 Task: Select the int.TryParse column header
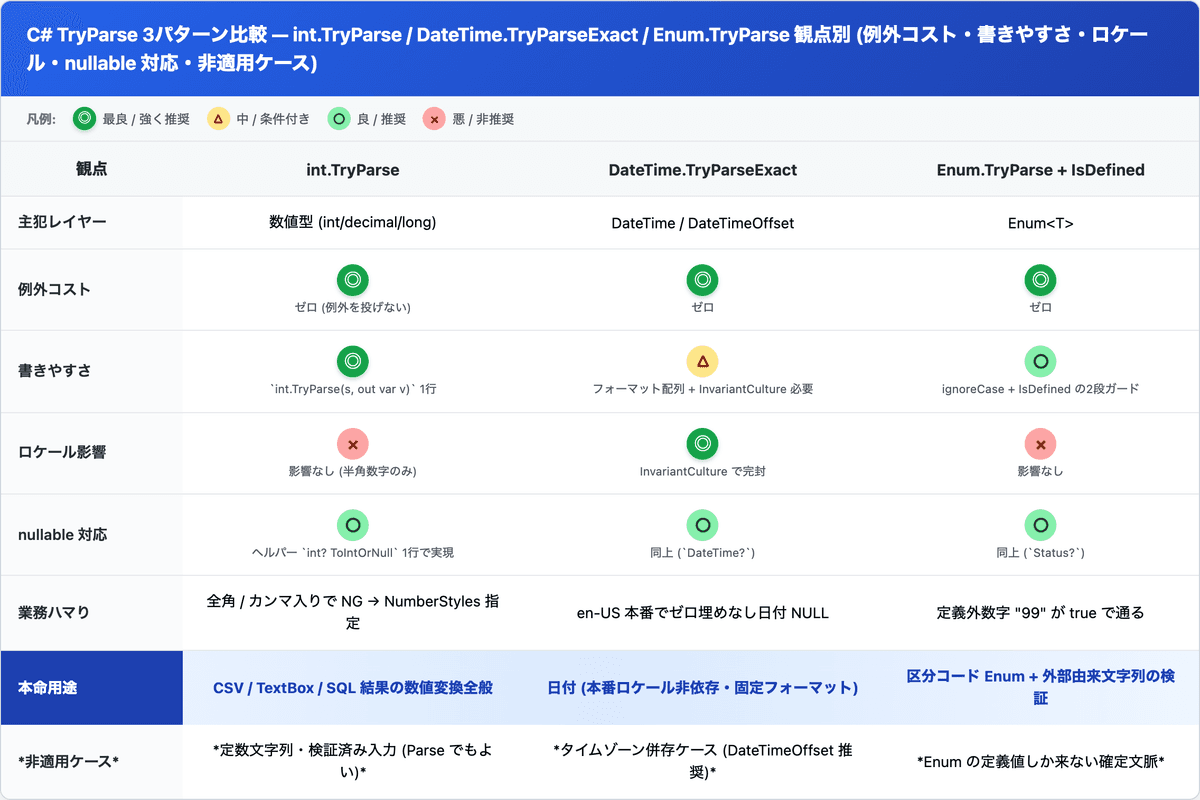(352, 170)
